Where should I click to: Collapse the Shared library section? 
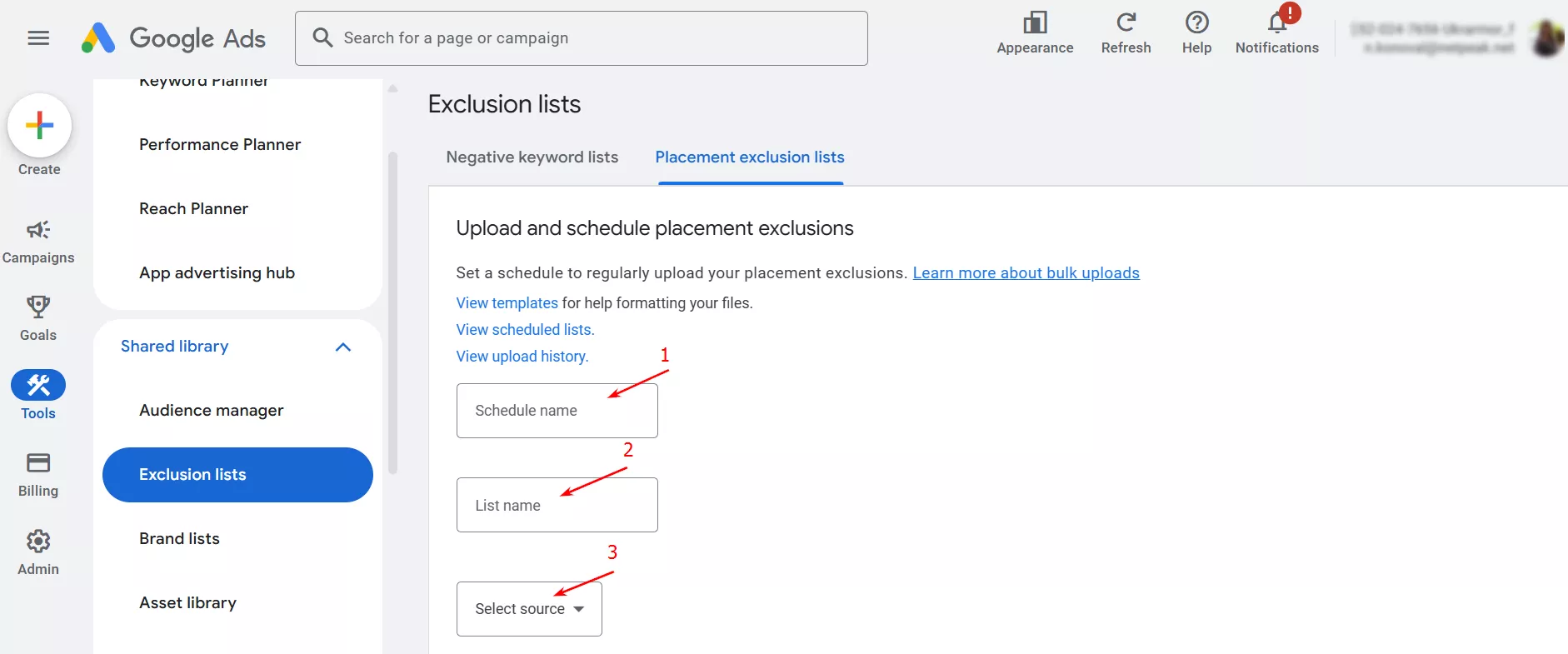pyautogui.click(x=342, y=347)
